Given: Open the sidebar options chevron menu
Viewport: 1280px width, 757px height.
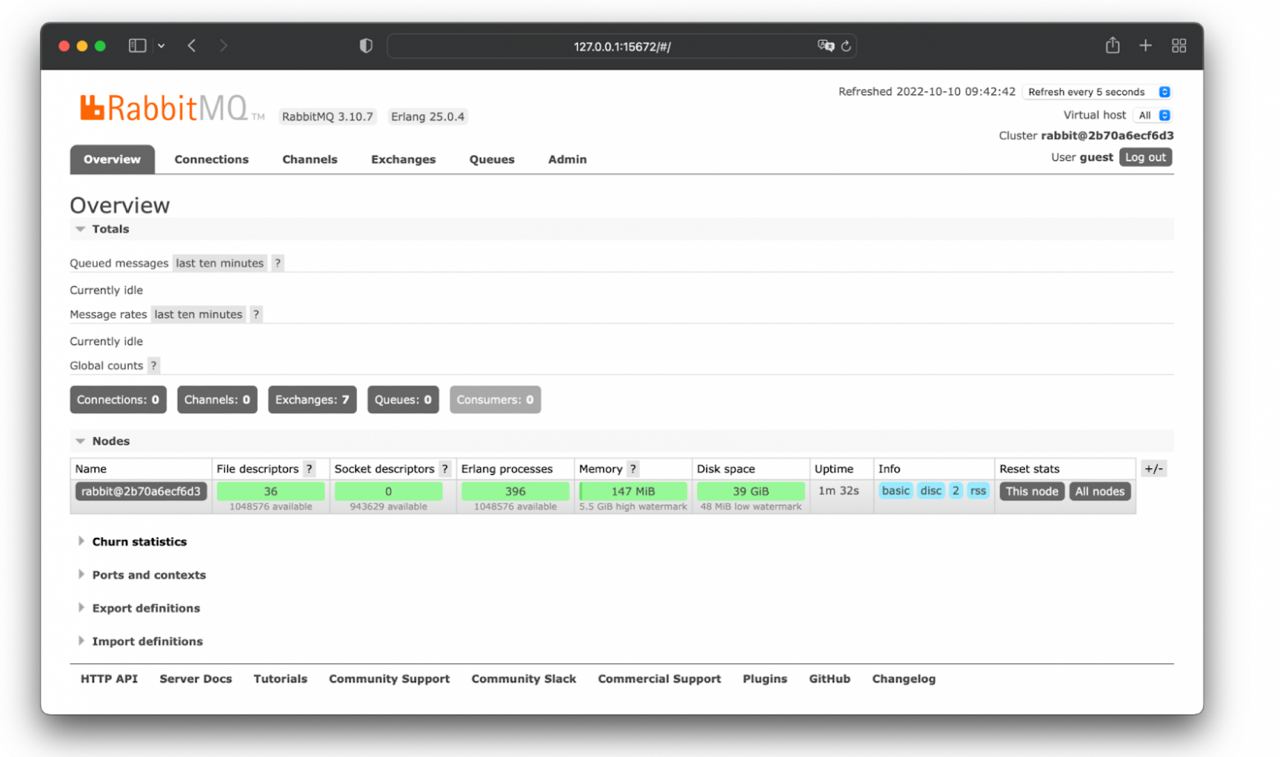Looking at the screenshot, I should [161, 46].
